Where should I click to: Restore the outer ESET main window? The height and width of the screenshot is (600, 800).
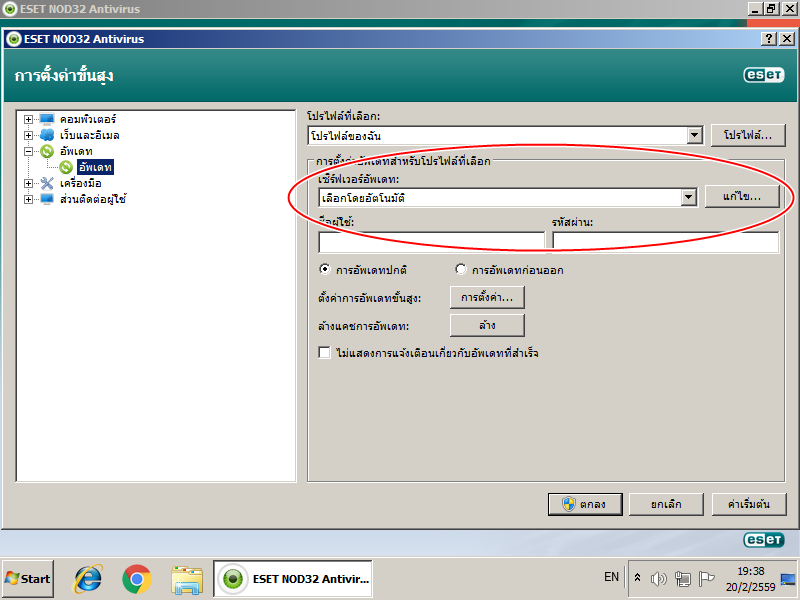coord(771,9)
